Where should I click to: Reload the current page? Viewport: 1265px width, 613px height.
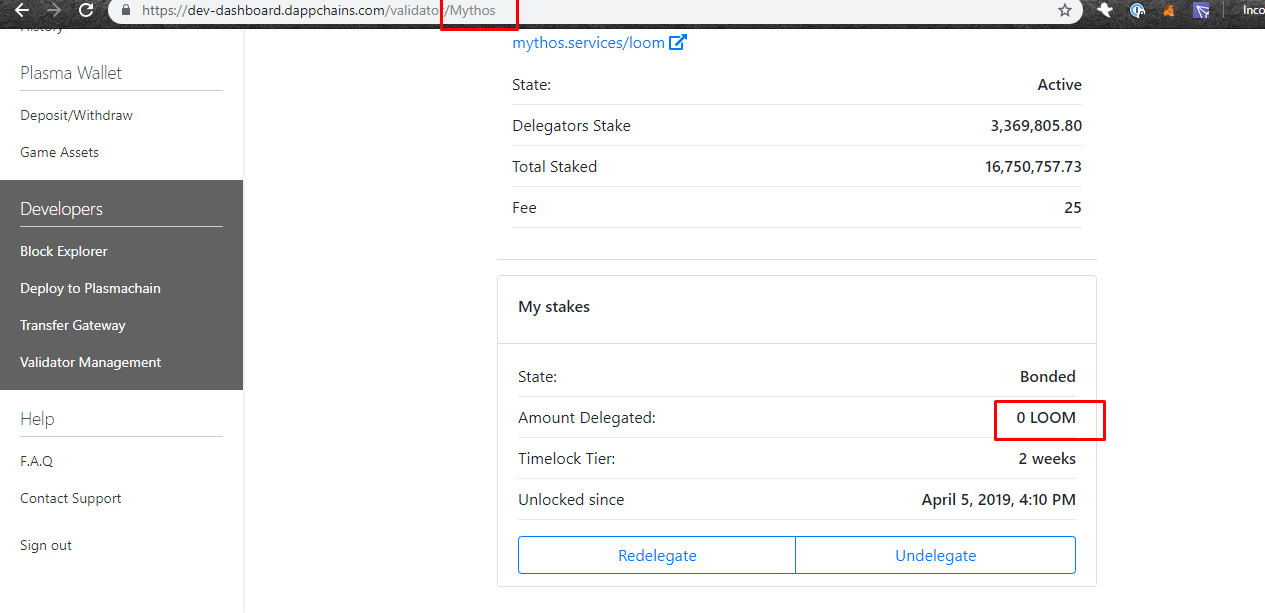(88, 12)
